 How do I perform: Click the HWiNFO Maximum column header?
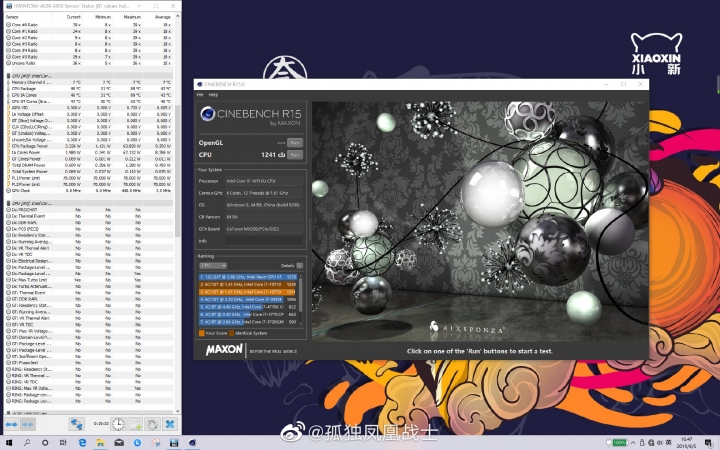128,17
